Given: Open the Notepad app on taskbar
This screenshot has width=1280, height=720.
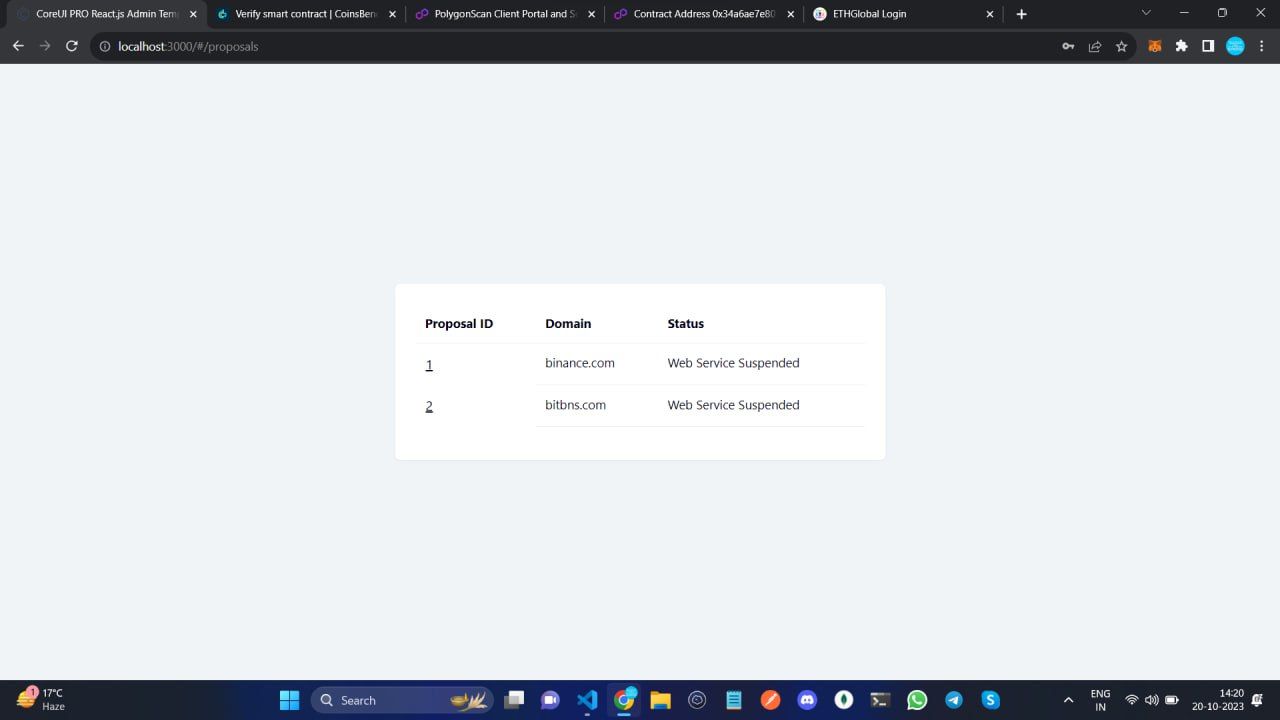Looking at the screenshot, I should 734,700.
